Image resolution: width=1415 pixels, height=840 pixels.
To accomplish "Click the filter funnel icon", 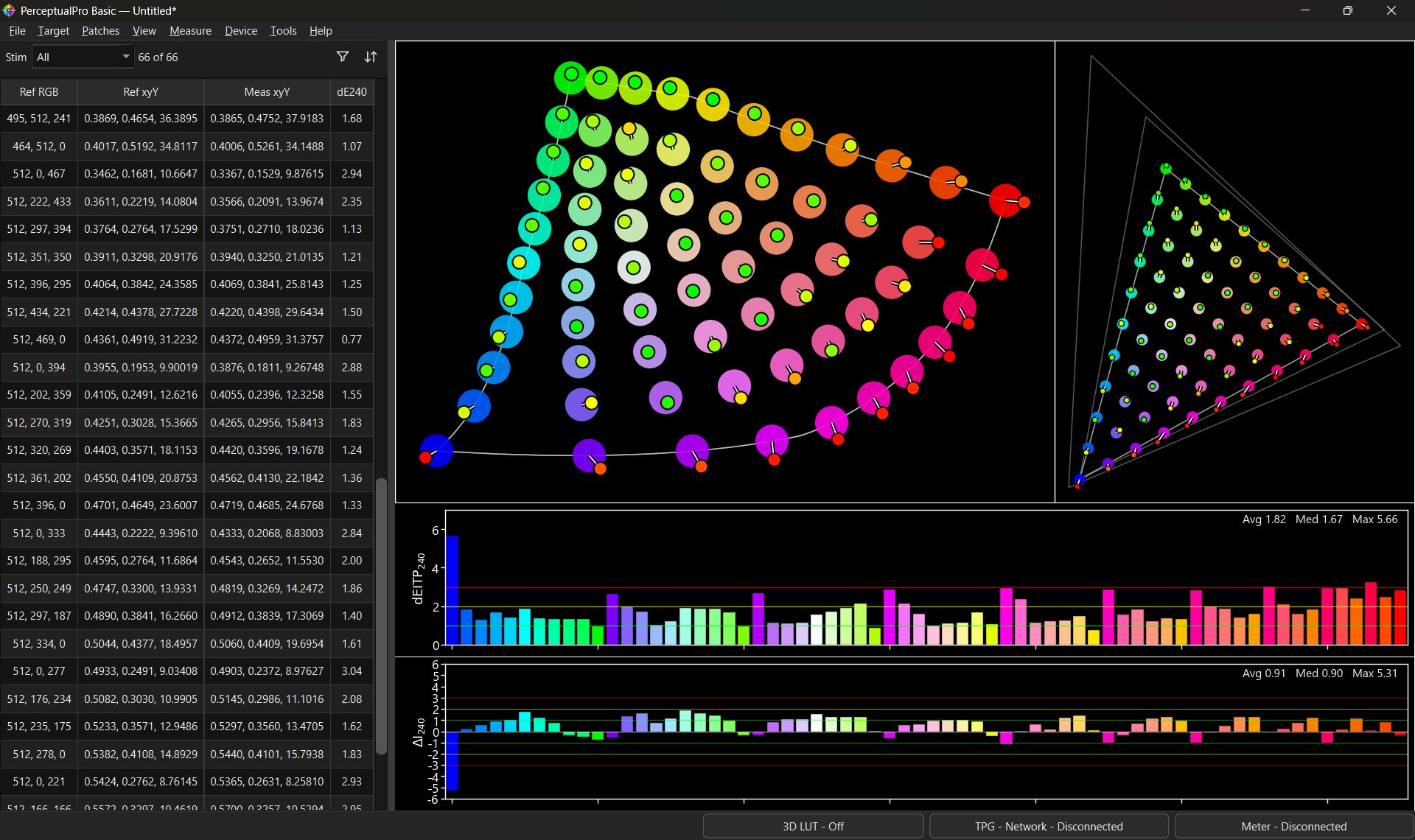I will point(343,57).
